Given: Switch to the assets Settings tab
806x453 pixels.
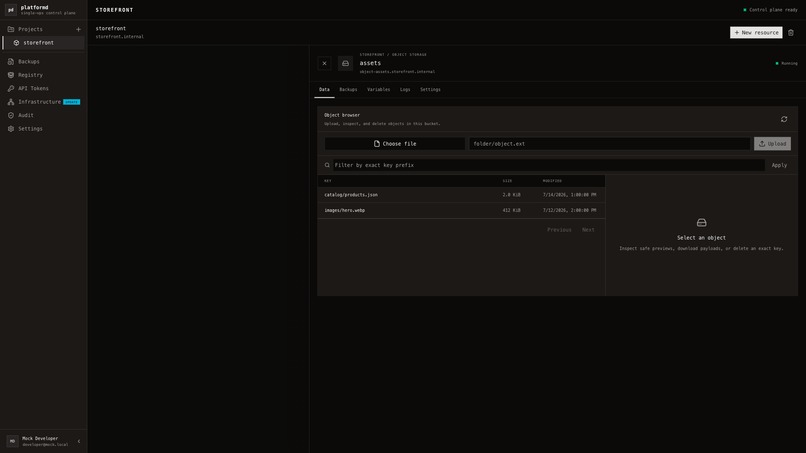Looking at the screenshot, I should click(430, 89).
